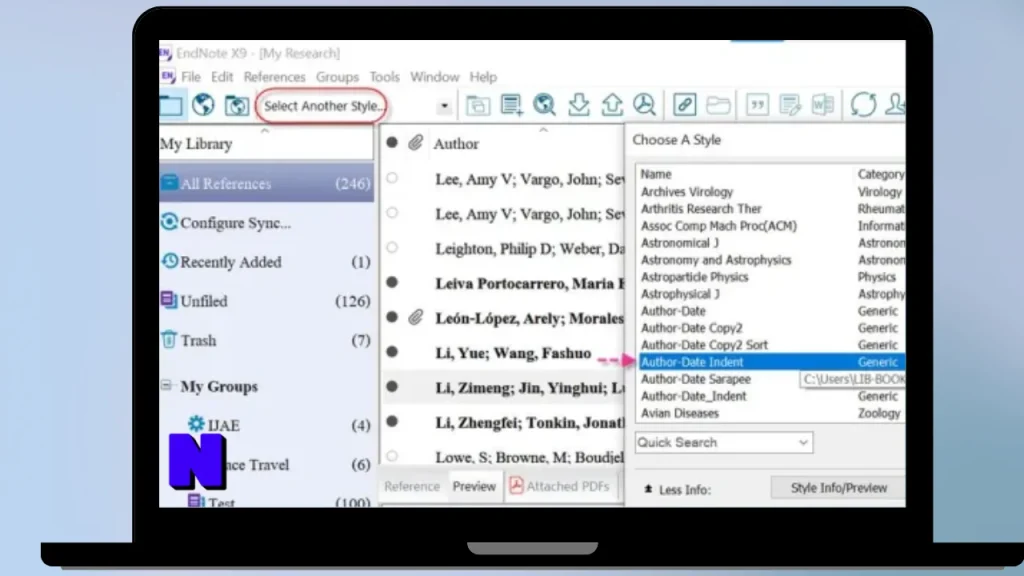
Task: Click Format Bibliography toolbar icon
Action: click(x=790, y=104)
